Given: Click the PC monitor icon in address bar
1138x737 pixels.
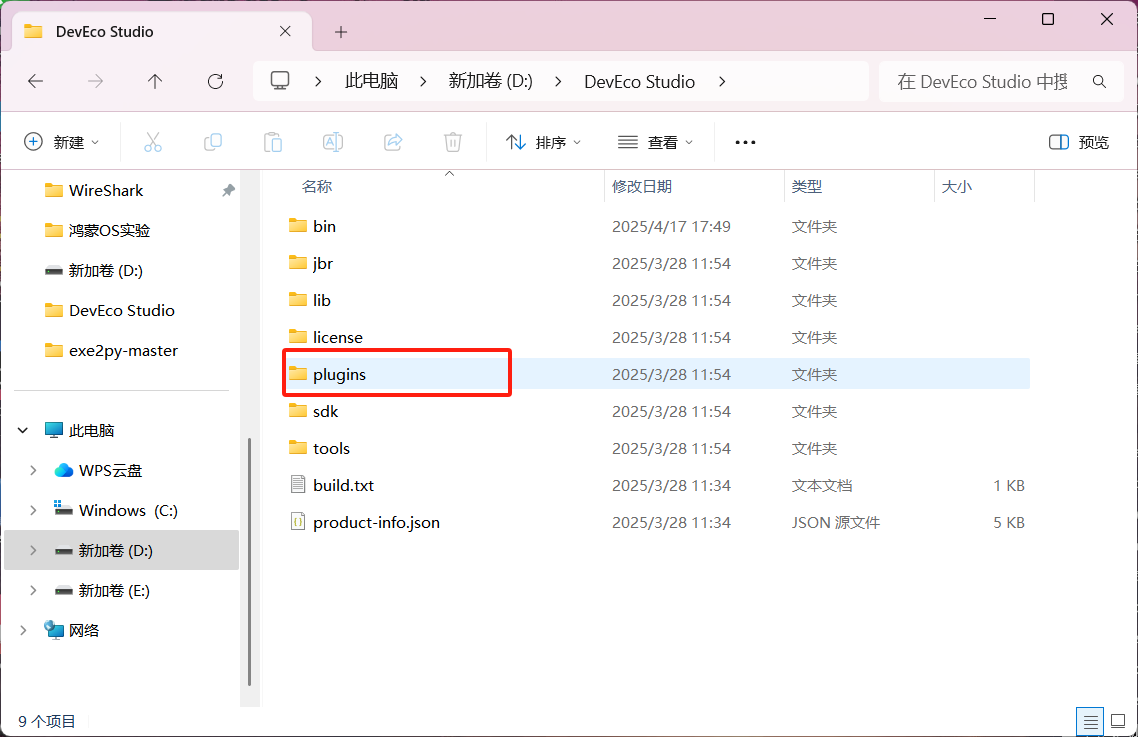Looking at the screenshot, I should pos(280,81).
